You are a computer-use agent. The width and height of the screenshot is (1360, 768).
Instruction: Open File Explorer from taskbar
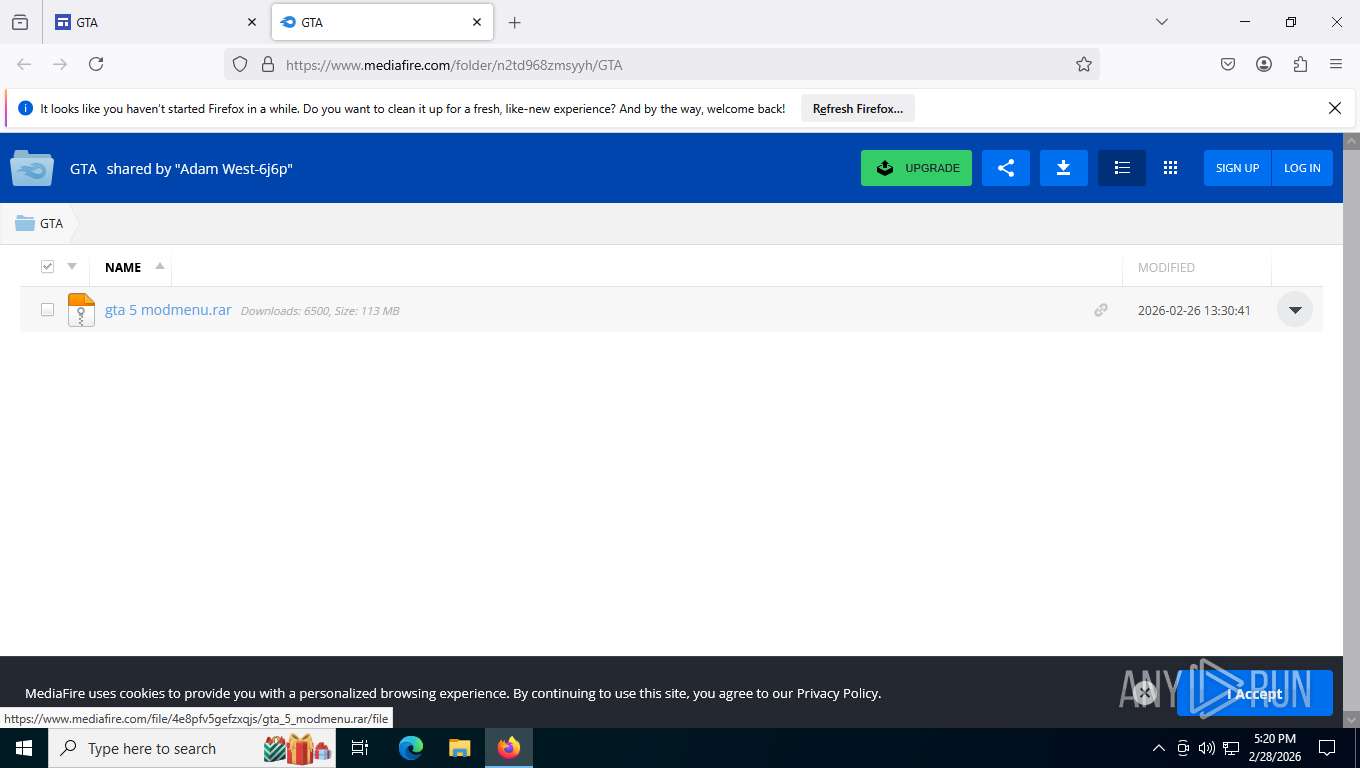(x=459, y=748)
